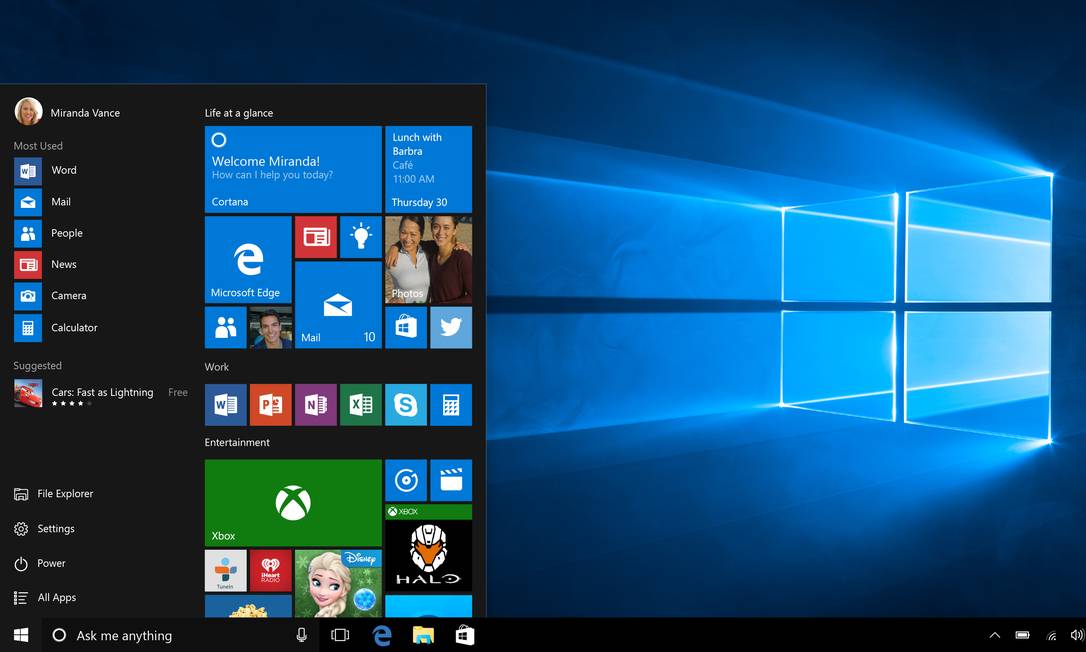Show hidden system tray icons
Viewport: 1086px width, 652px height.
click(994, 635)
